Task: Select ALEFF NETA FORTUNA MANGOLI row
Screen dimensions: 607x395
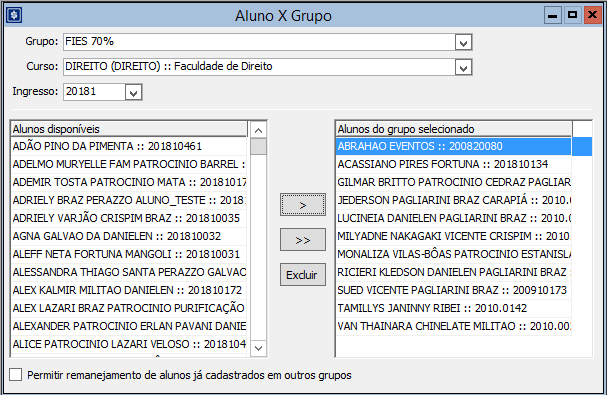Action: coord(129,254)
